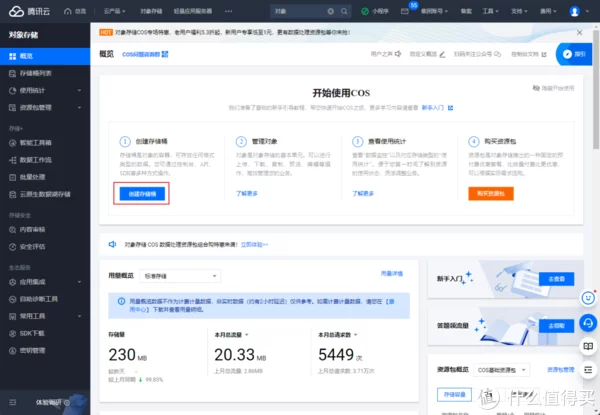Expand 常用工具 in the sidebar
Image resolution: width=600 pixels, height=415 pixels.
click(45, 317)
